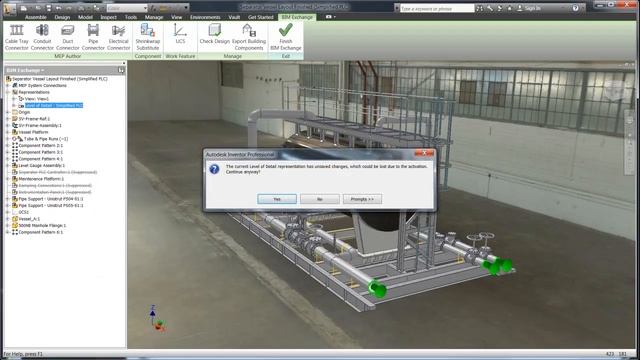Select suppressed Separator PLC Controller item
The height and width of the screenshot is (360, 640).
tap(58, 172)
